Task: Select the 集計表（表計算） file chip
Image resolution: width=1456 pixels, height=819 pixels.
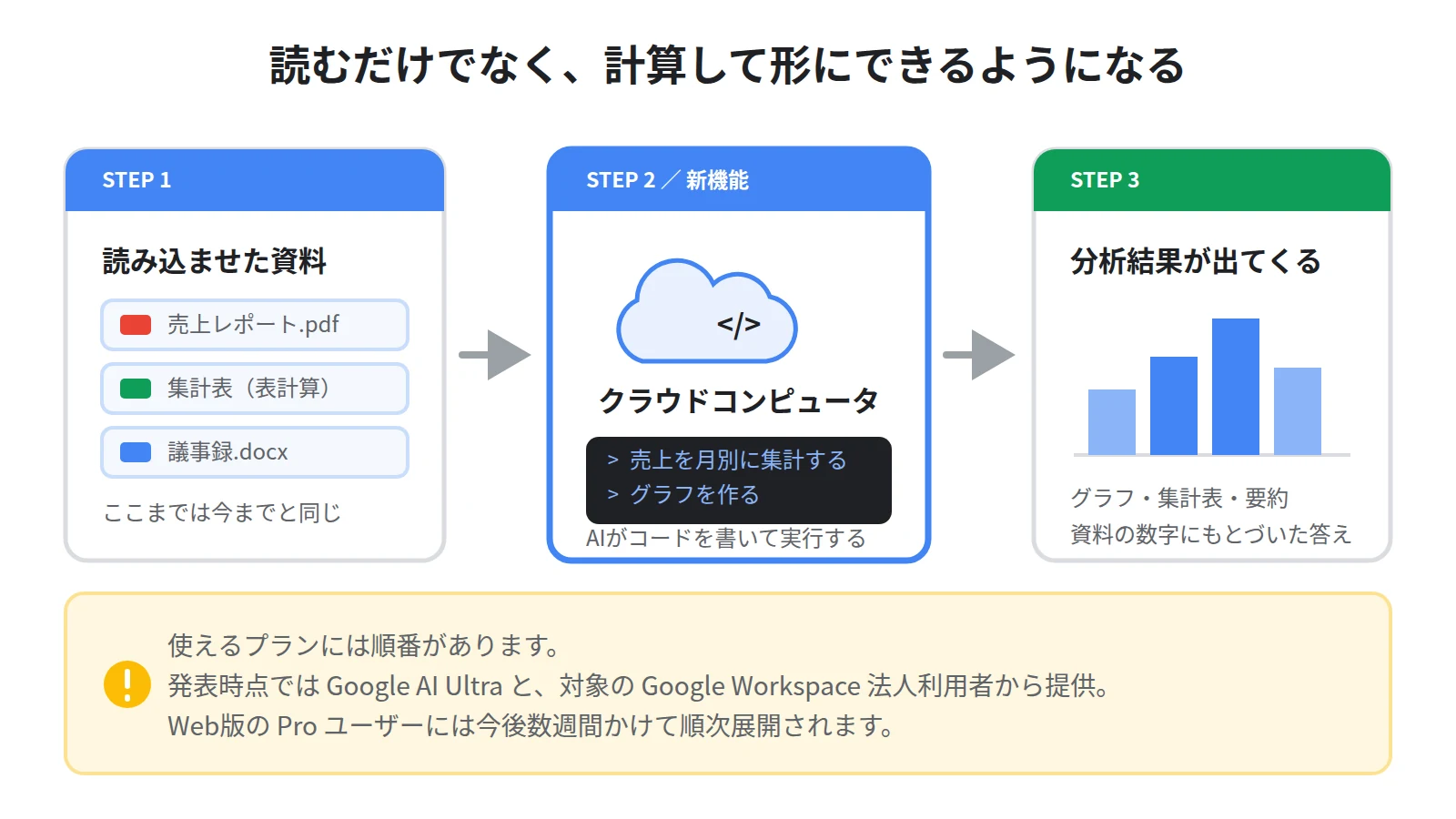Action: pyautogui.click(x=255, y=389)
